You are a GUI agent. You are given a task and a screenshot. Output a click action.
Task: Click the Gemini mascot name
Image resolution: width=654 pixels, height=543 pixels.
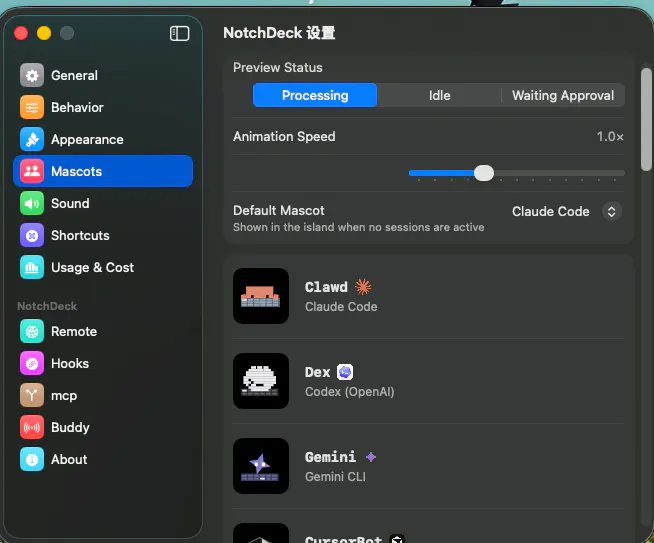(x=330, y=457)
